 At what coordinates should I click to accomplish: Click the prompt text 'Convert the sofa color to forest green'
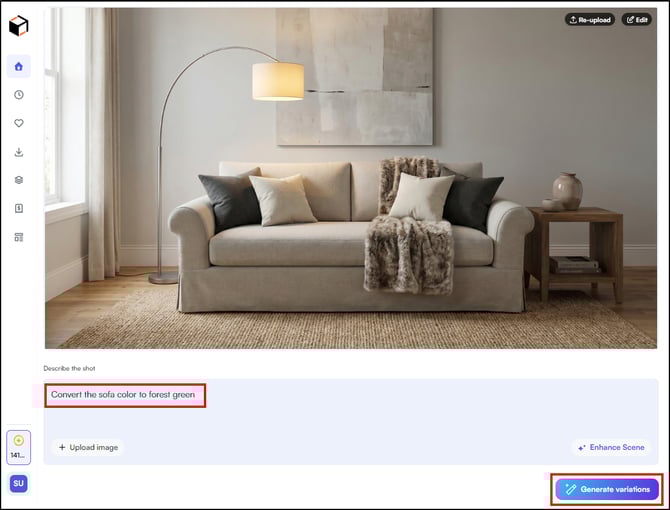tap(123, 395)
